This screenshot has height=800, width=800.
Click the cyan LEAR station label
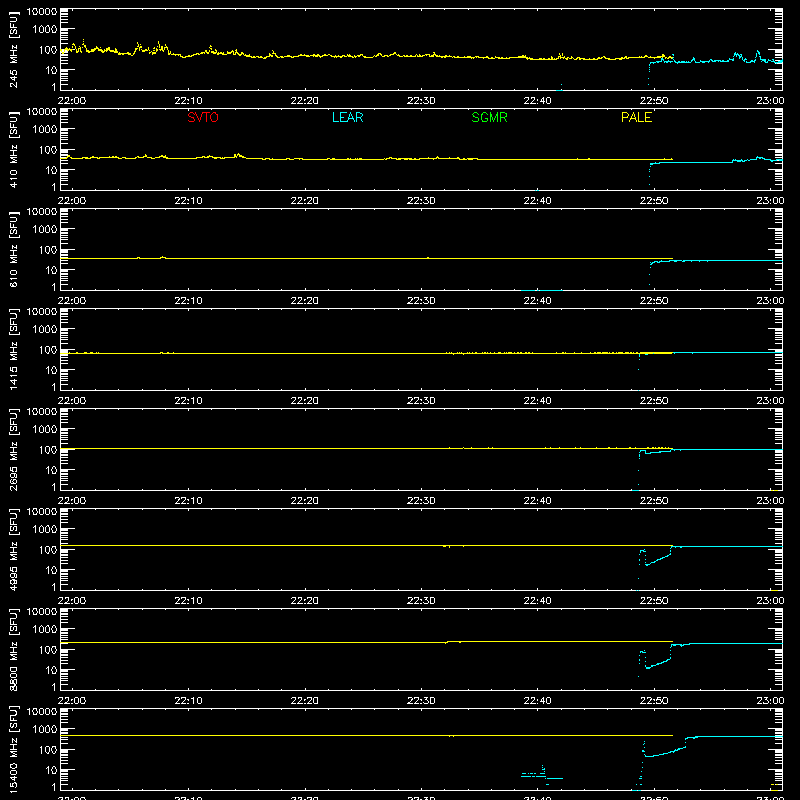(x=347, y=117)
